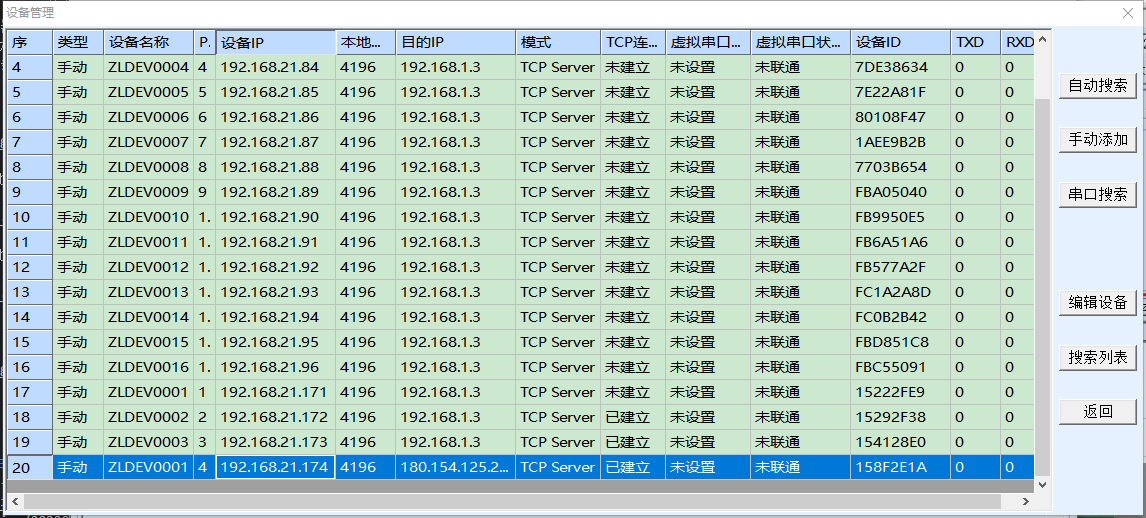Select the cell 192.168.21.173
This screenshot has height=518, width=1146.
(276, 442)
